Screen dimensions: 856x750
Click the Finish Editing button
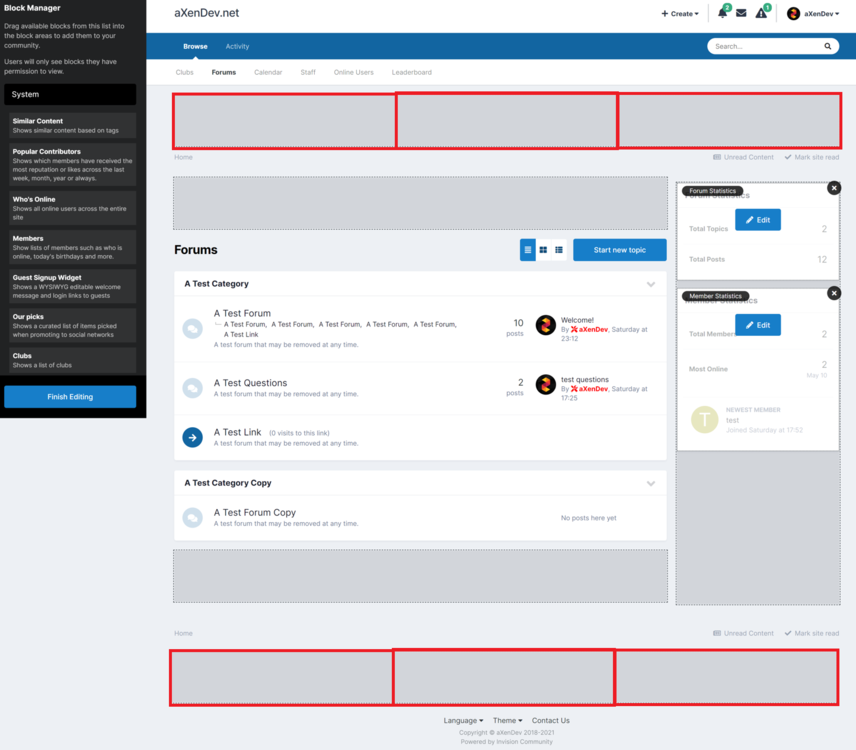(x=70, y=397)
